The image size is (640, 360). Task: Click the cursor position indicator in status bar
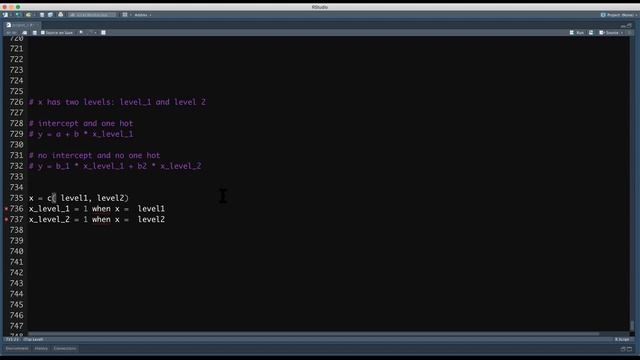(12, 340)
